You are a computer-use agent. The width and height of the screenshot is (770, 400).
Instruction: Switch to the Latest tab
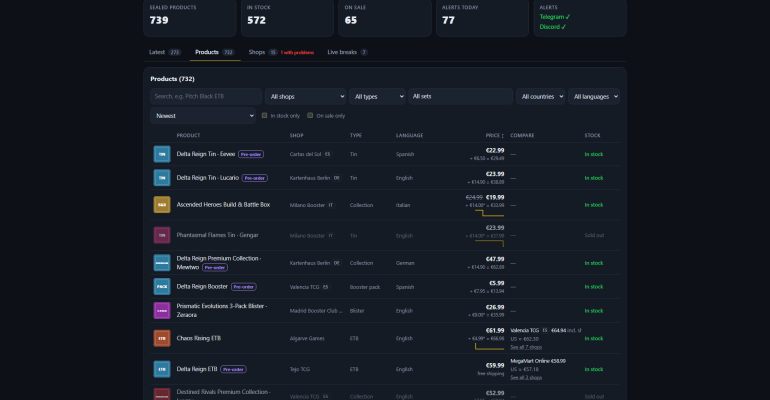point(165,52)
